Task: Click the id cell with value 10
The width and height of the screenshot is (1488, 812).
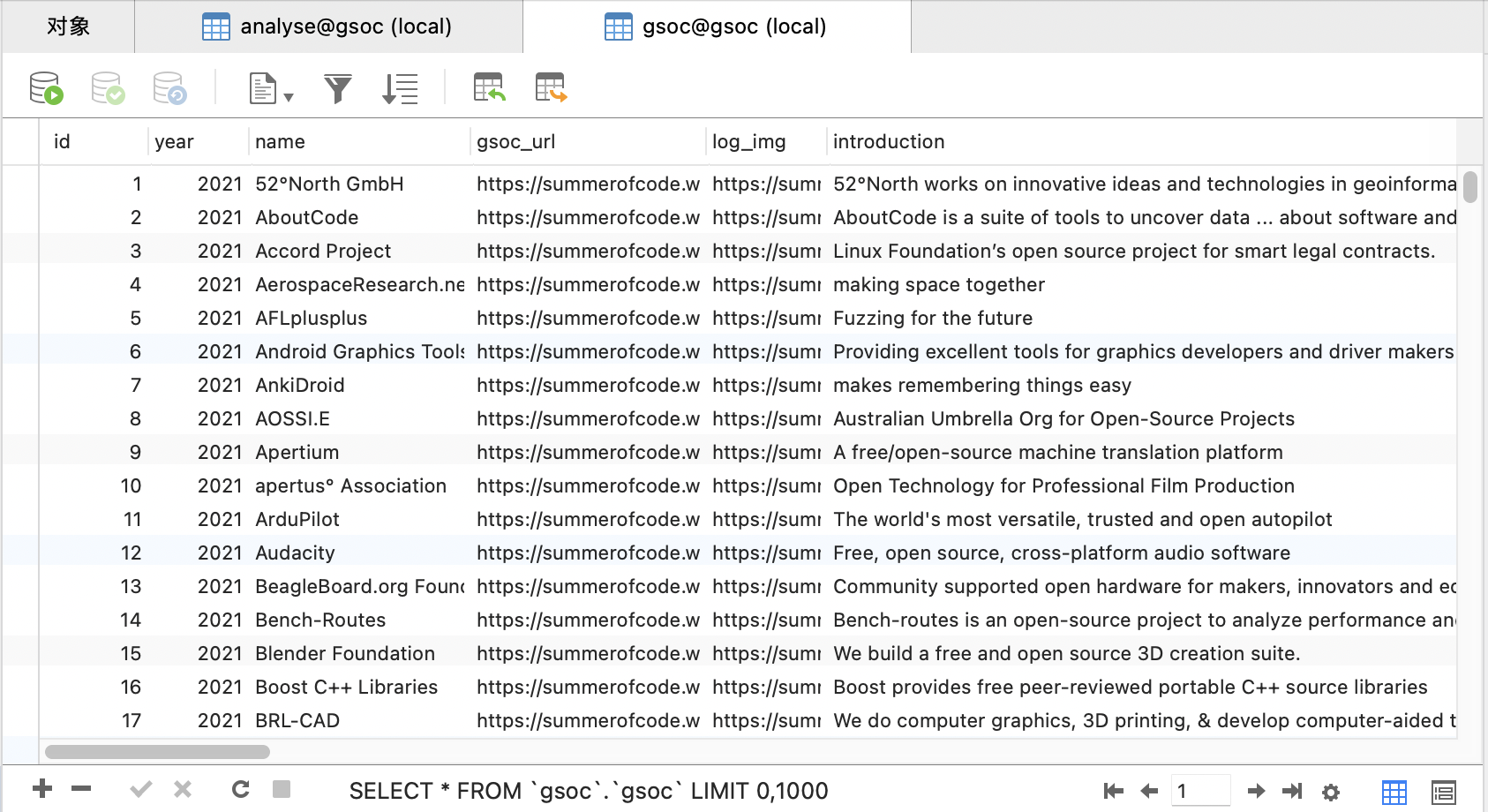Action: click(x=94, y=485)
